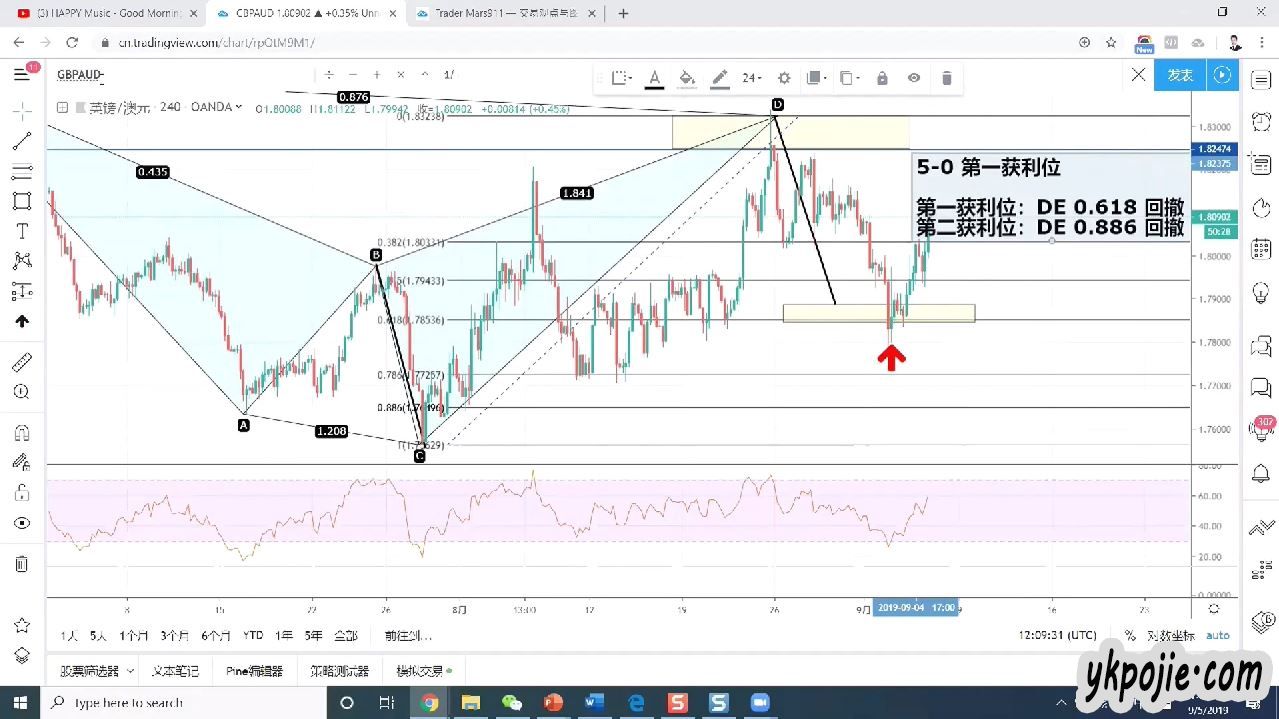The width and height of the screenshot is (1279, 719).
Task: Delete the selected drawing via trash icon
Action: [x=946, y=78]
